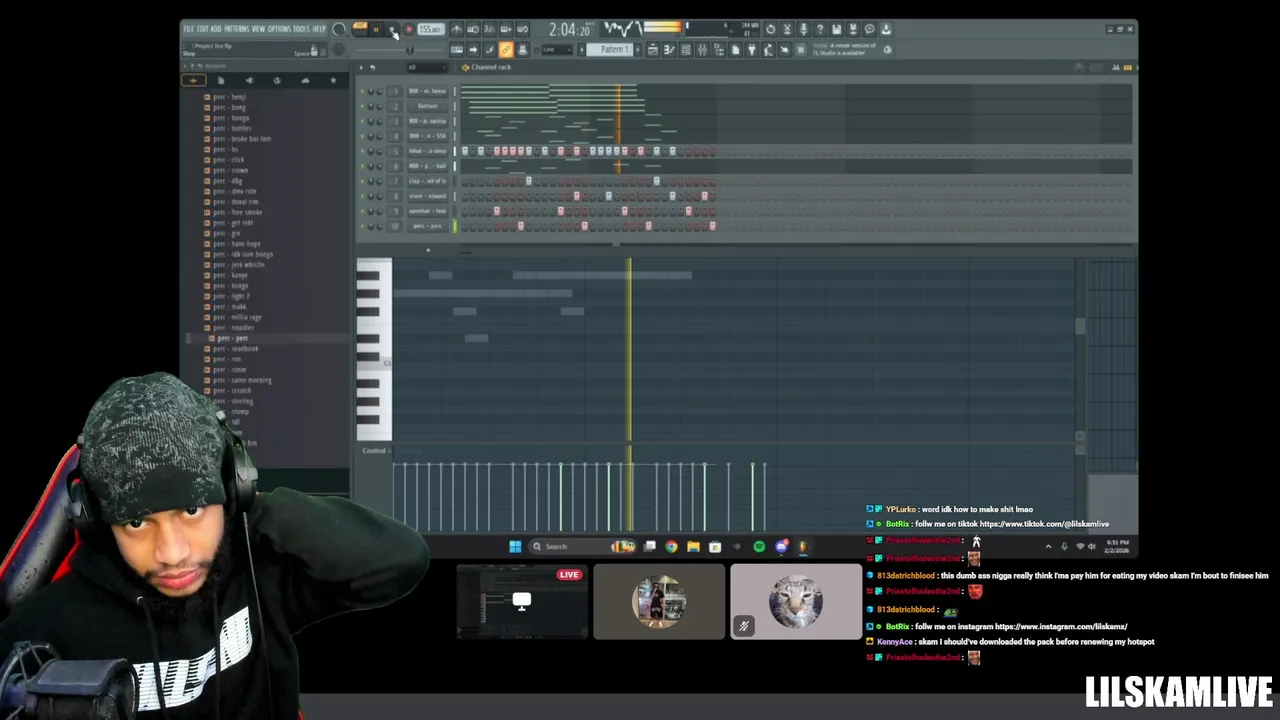This screenshot has width=1280, height=720.
Task: Open the VIEW menu
Action: pyautogui.click(x=259, y=29)
